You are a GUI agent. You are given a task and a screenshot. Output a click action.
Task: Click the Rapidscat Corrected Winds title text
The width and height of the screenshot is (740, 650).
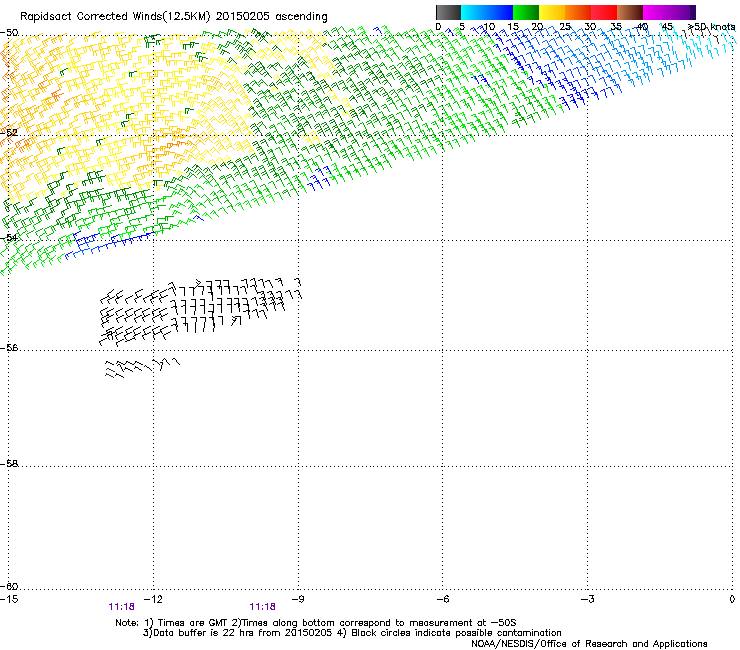[174, 17]
